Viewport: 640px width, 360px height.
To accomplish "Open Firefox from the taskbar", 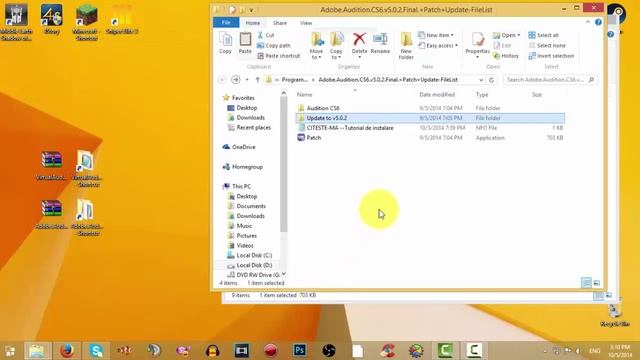I will 67,350.
